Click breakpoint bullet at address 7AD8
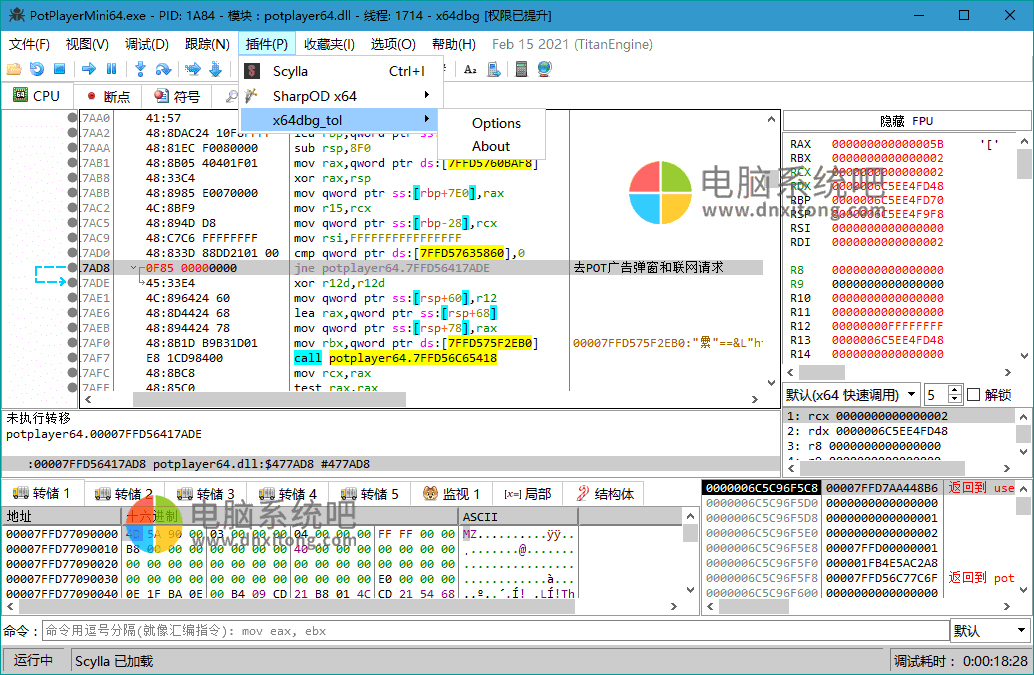Screen dimensions: 1034x675 pyautogui.click(x=72, y=268)
